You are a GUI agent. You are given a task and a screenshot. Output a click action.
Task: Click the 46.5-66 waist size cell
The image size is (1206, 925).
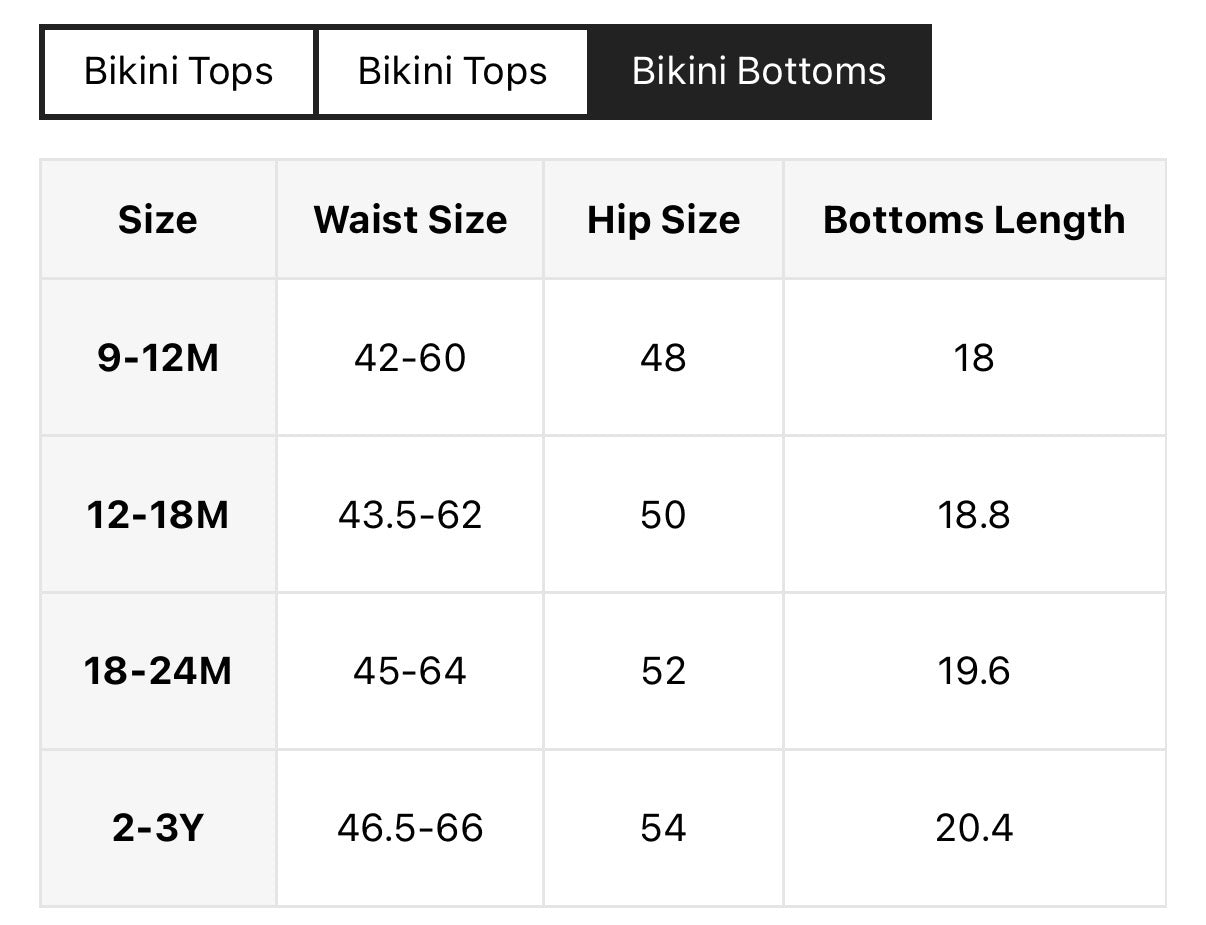(x=410, y=828)
